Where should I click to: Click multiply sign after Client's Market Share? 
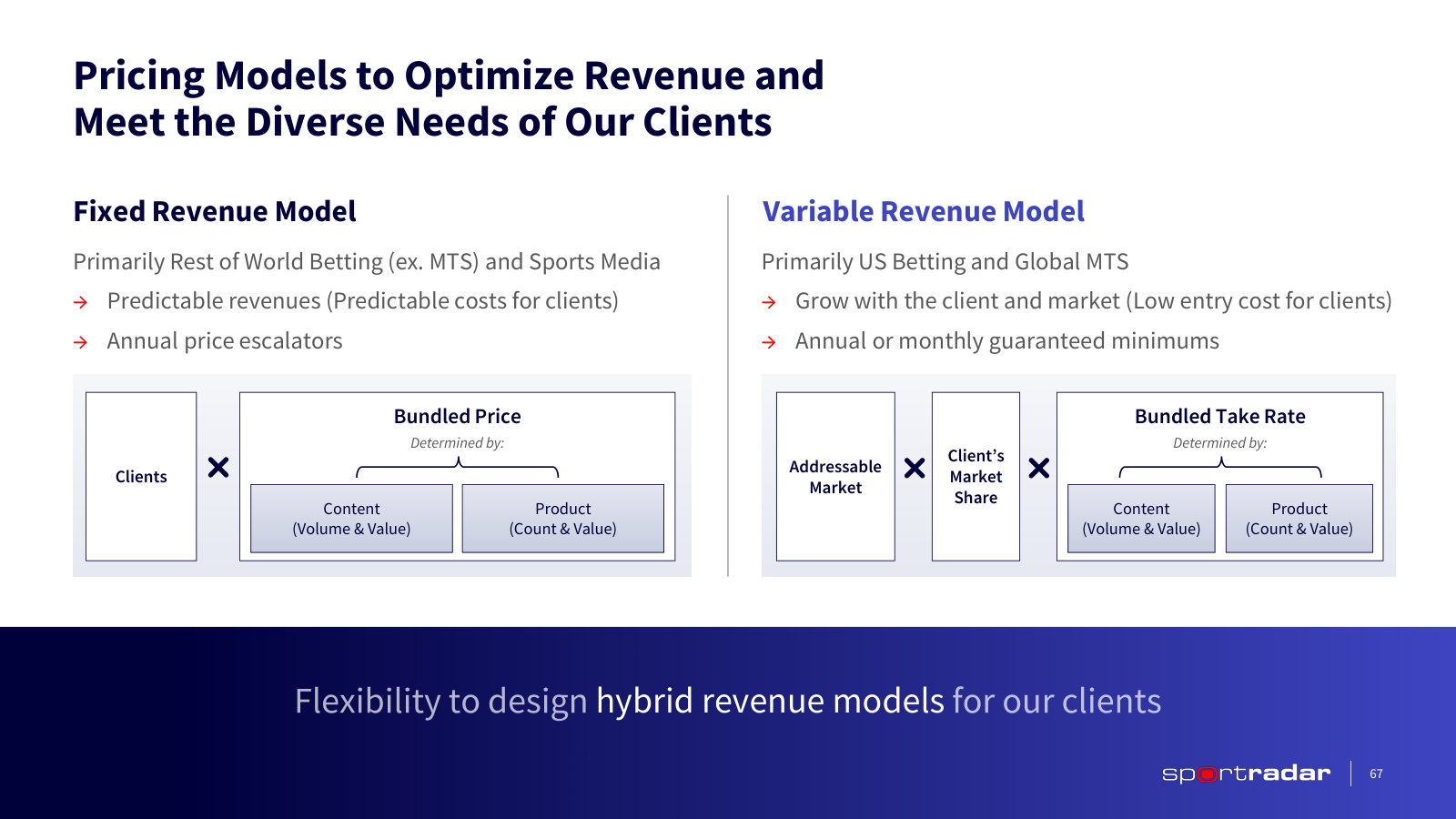tap(1038, 468)
